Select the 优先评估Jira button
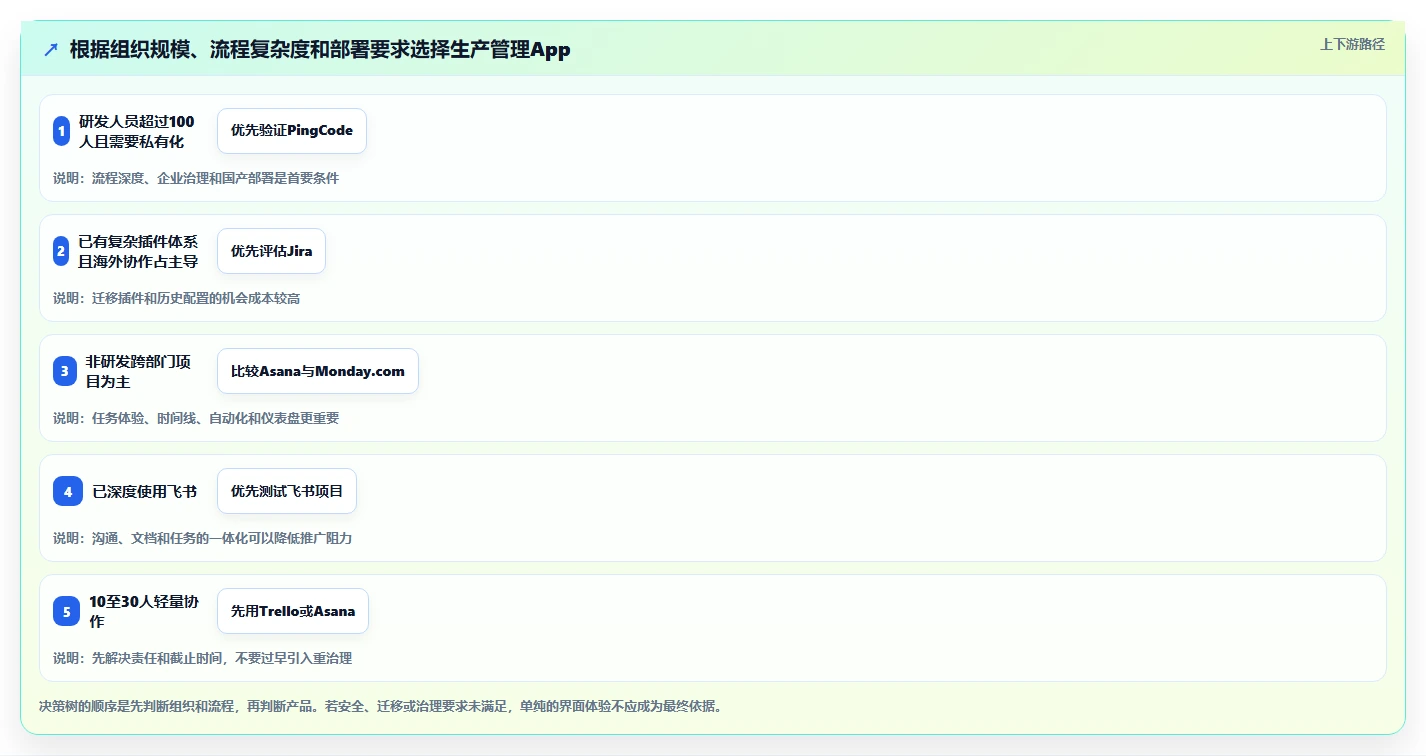Viewport: 1426px width, 756px height. 271,251
